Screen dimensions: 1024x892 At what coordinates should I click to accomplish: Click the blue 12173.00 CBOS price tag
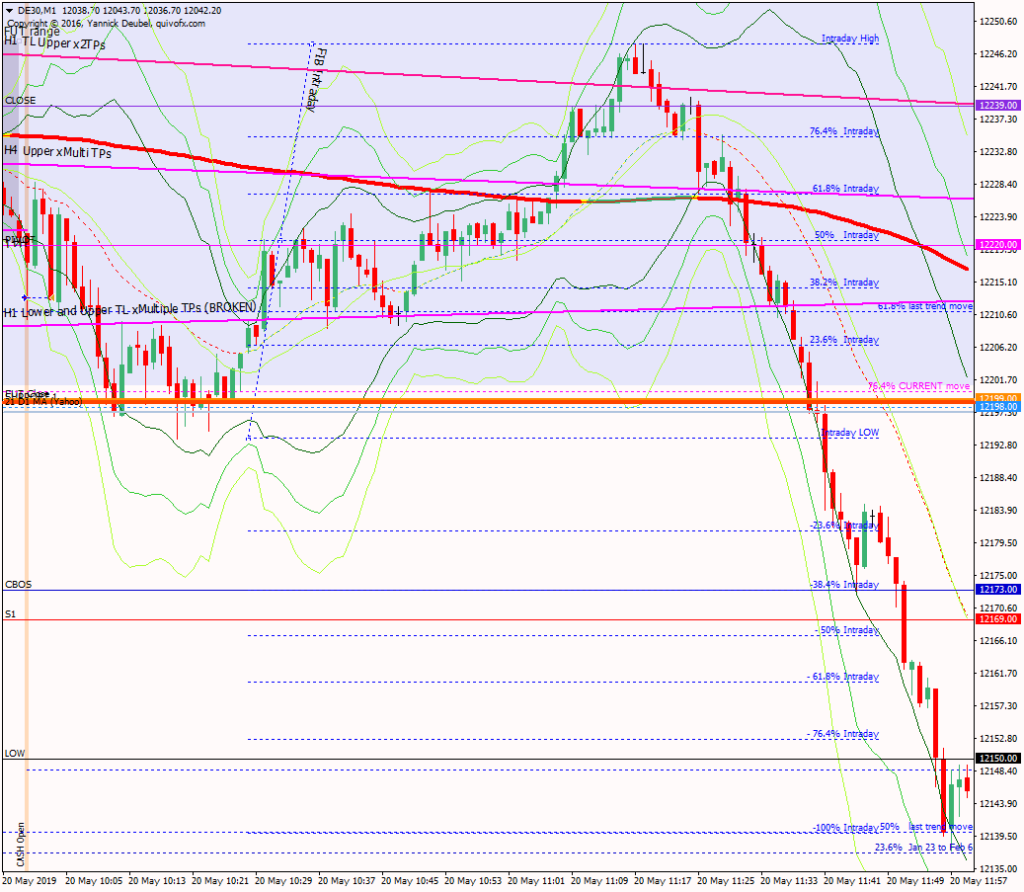(x=997, y=590)
